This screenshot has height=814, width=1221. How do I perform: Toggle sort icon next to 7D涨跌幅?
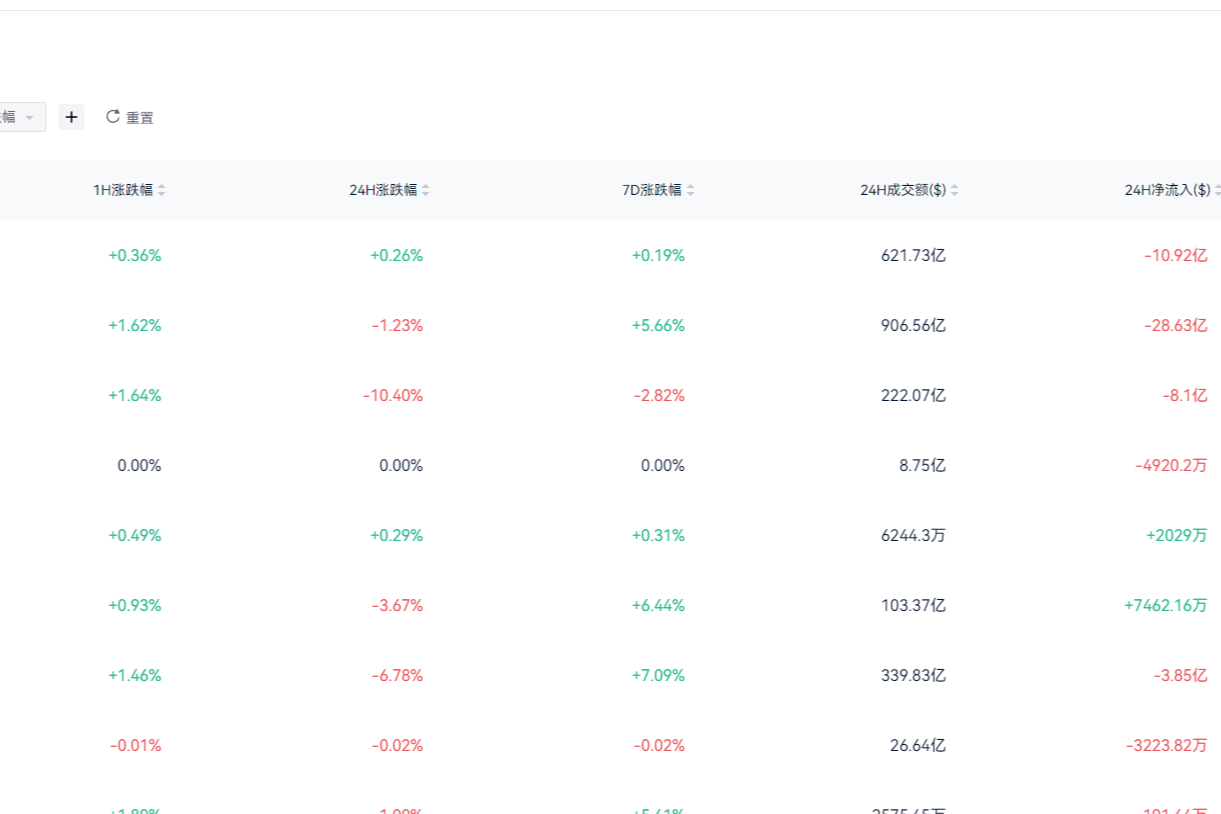(x=691, y=190)
